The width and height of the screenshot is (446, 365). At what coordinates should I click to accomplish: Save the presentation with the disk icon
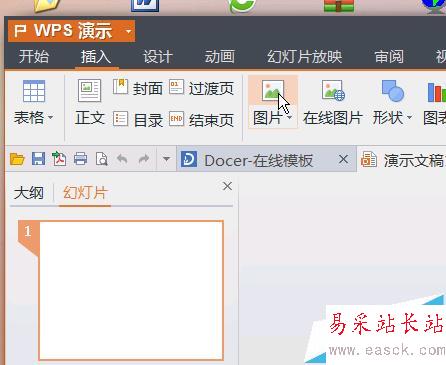pos(38,159)
